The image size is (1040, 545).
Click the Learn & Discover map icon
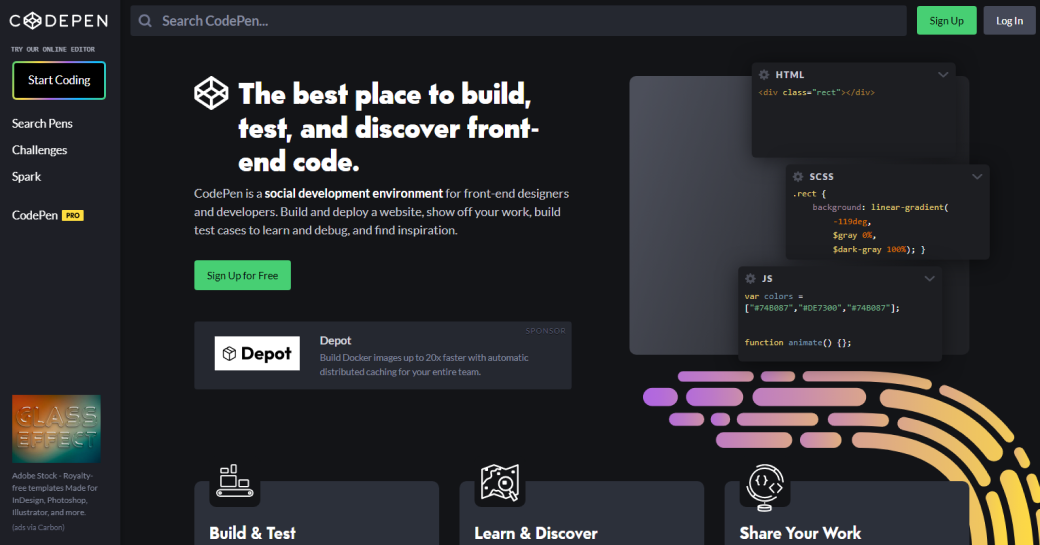(x=499, y=482)
